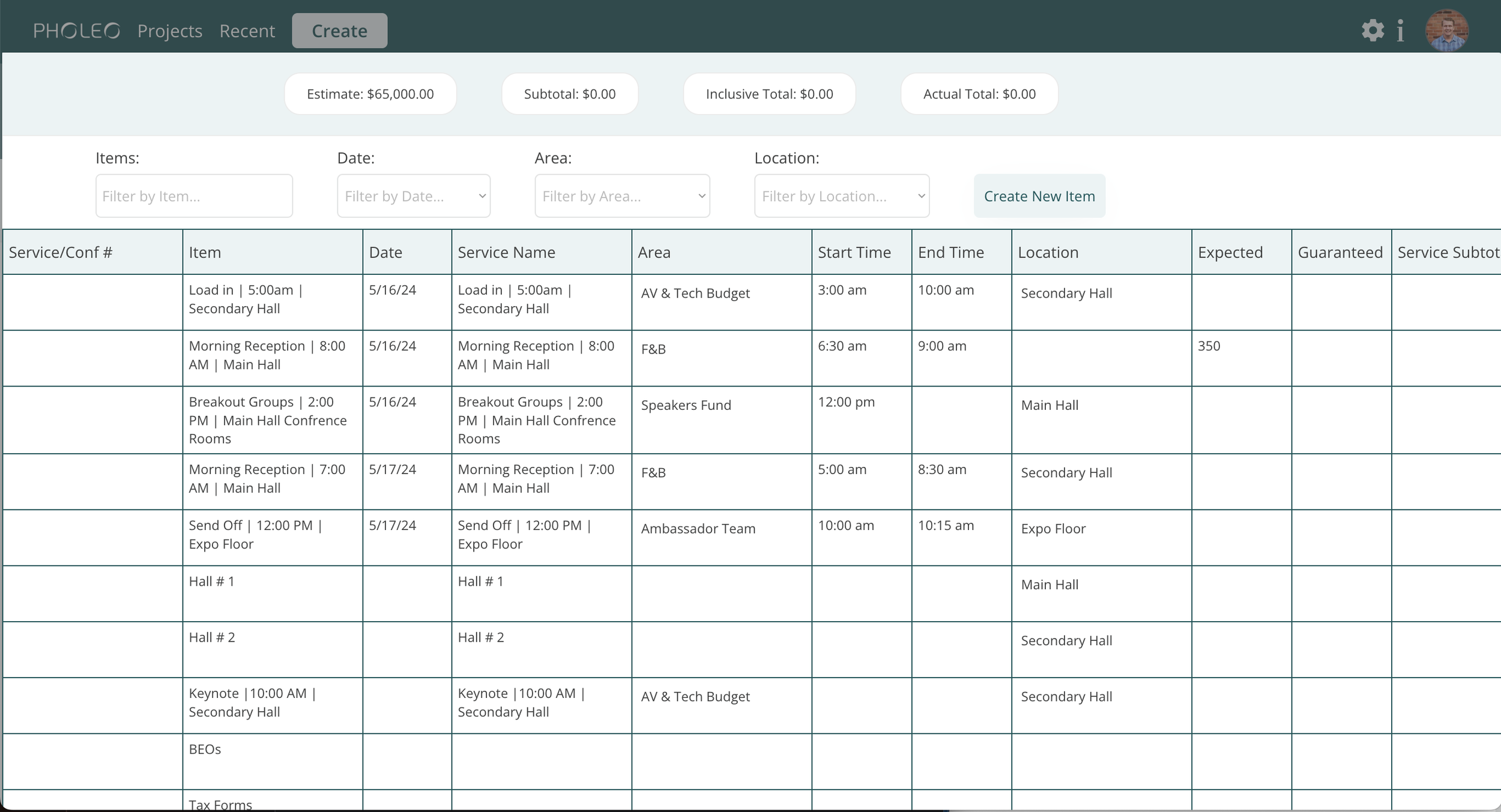Click the Ambassador Team area cell
The height and width of the screenshot is (812, 1501).
click(x=722, y=538)
